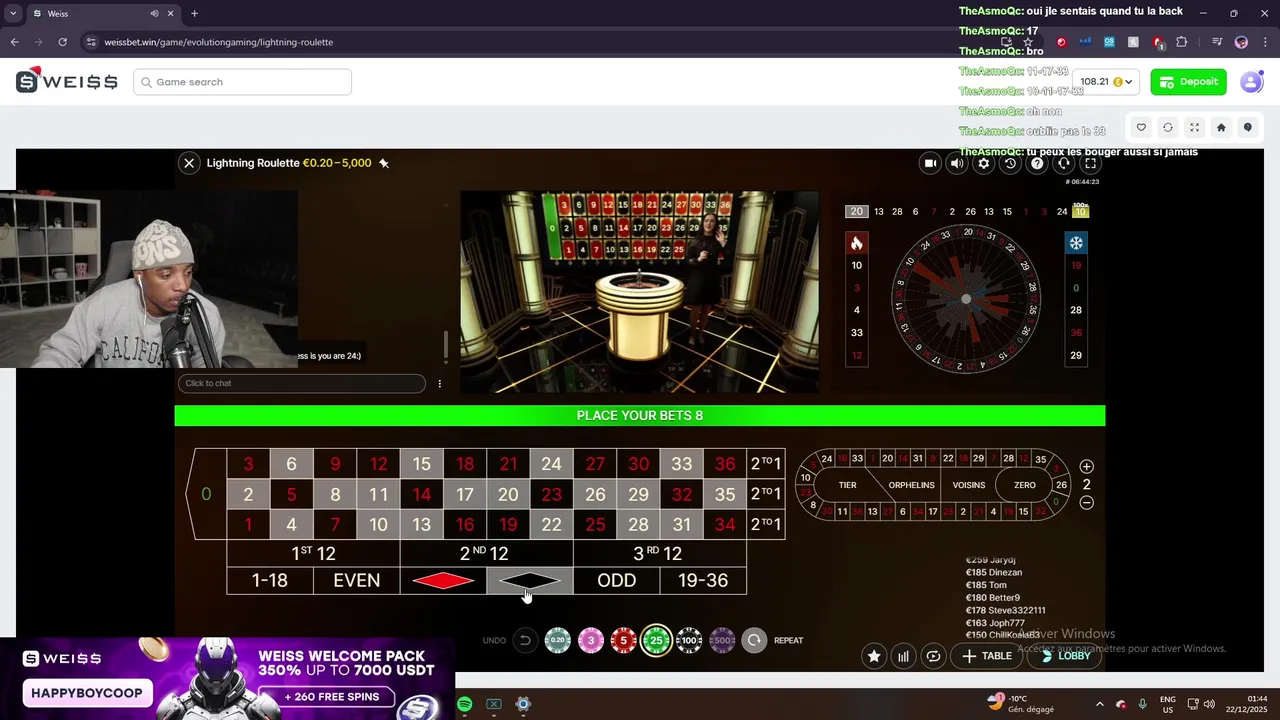This screenshot has height=720, width=1280.
Task: Reload the game with the refresh icon
Action: 1168,127
